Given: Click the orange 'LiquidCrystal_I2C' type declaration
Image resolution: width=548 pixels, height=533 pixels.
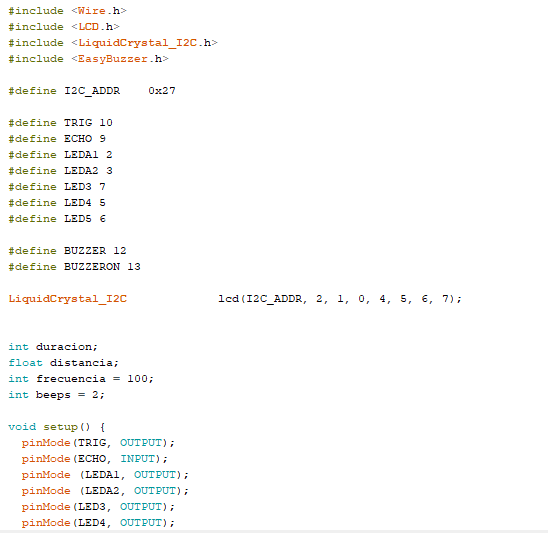Looking at the screenshot, I should tap(68, 299).
